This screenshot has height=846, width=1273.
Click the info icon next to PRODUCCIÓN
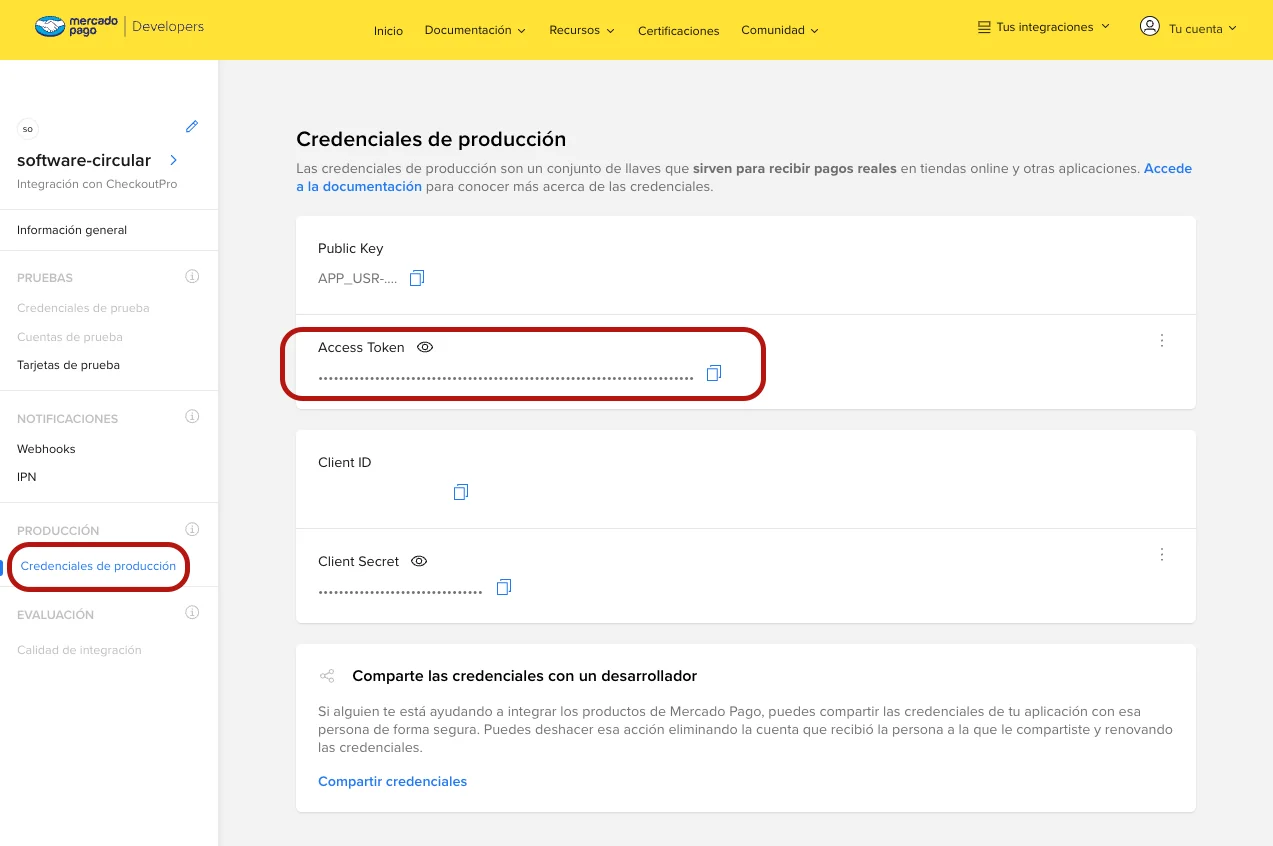pyautogui.click(x=192, y=529)
